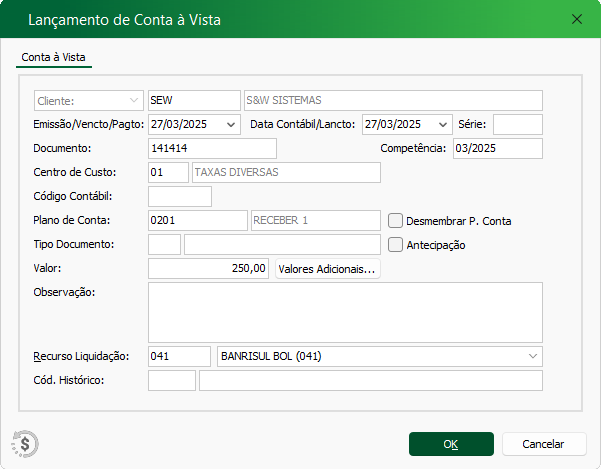Focus the Valor field showing 250,00
The height and width of the screenshot is (469, 601).
pos(209,268)
